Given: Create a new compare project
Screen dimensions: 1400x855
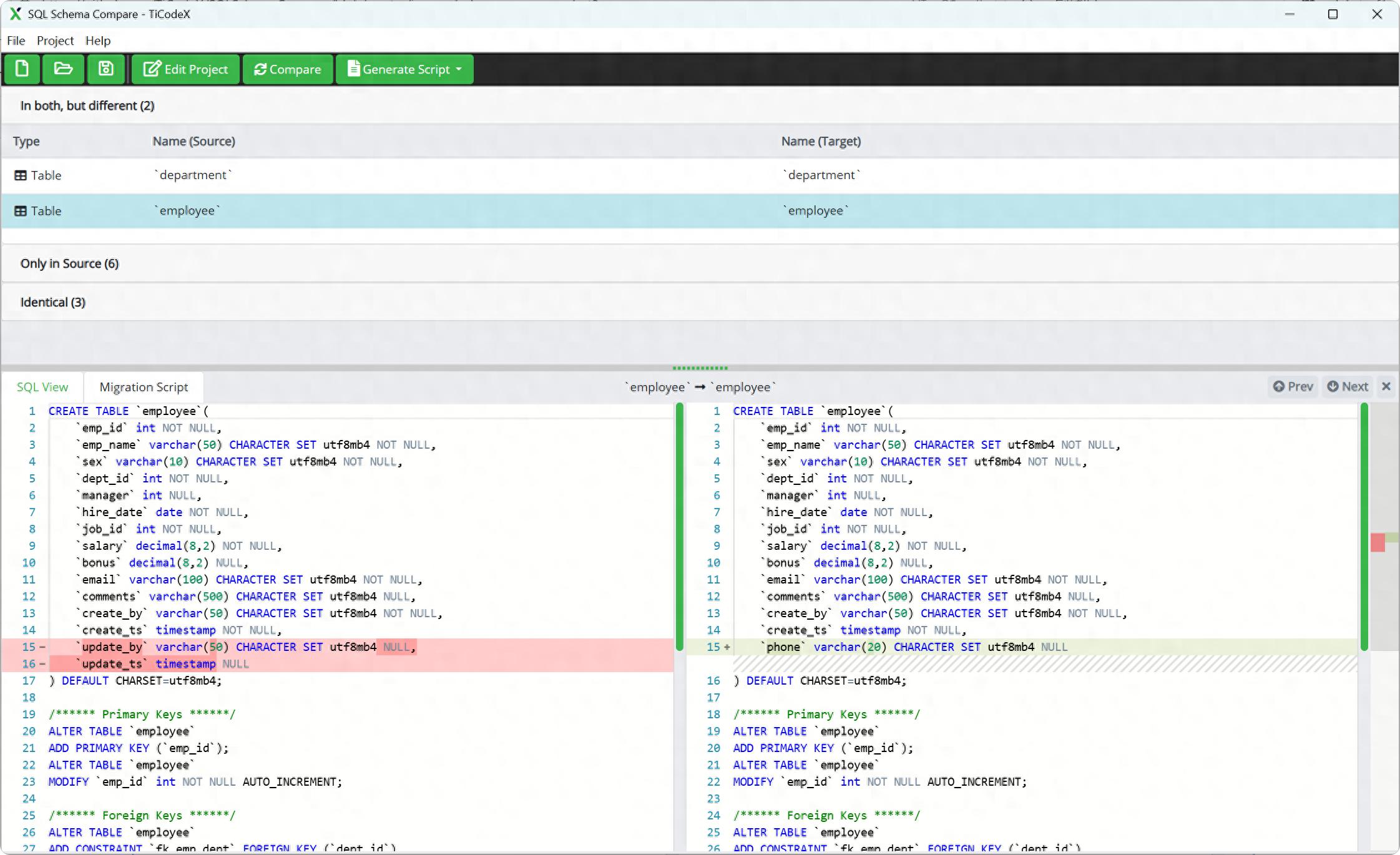Looking at the screenshot, I should click(x=22, y=69).
